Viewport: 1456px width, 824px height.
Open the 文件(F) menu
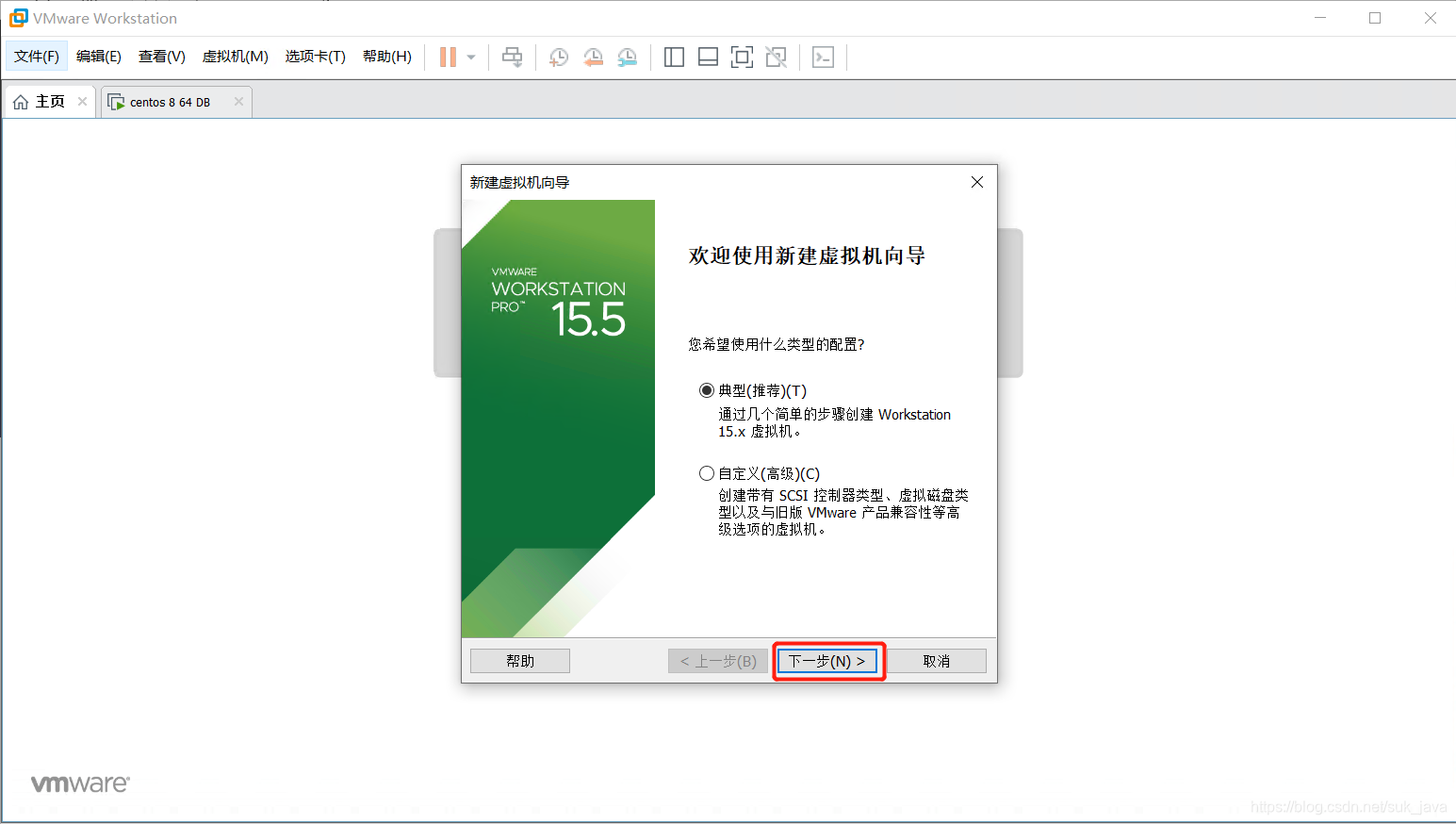(x=37, y=57)
